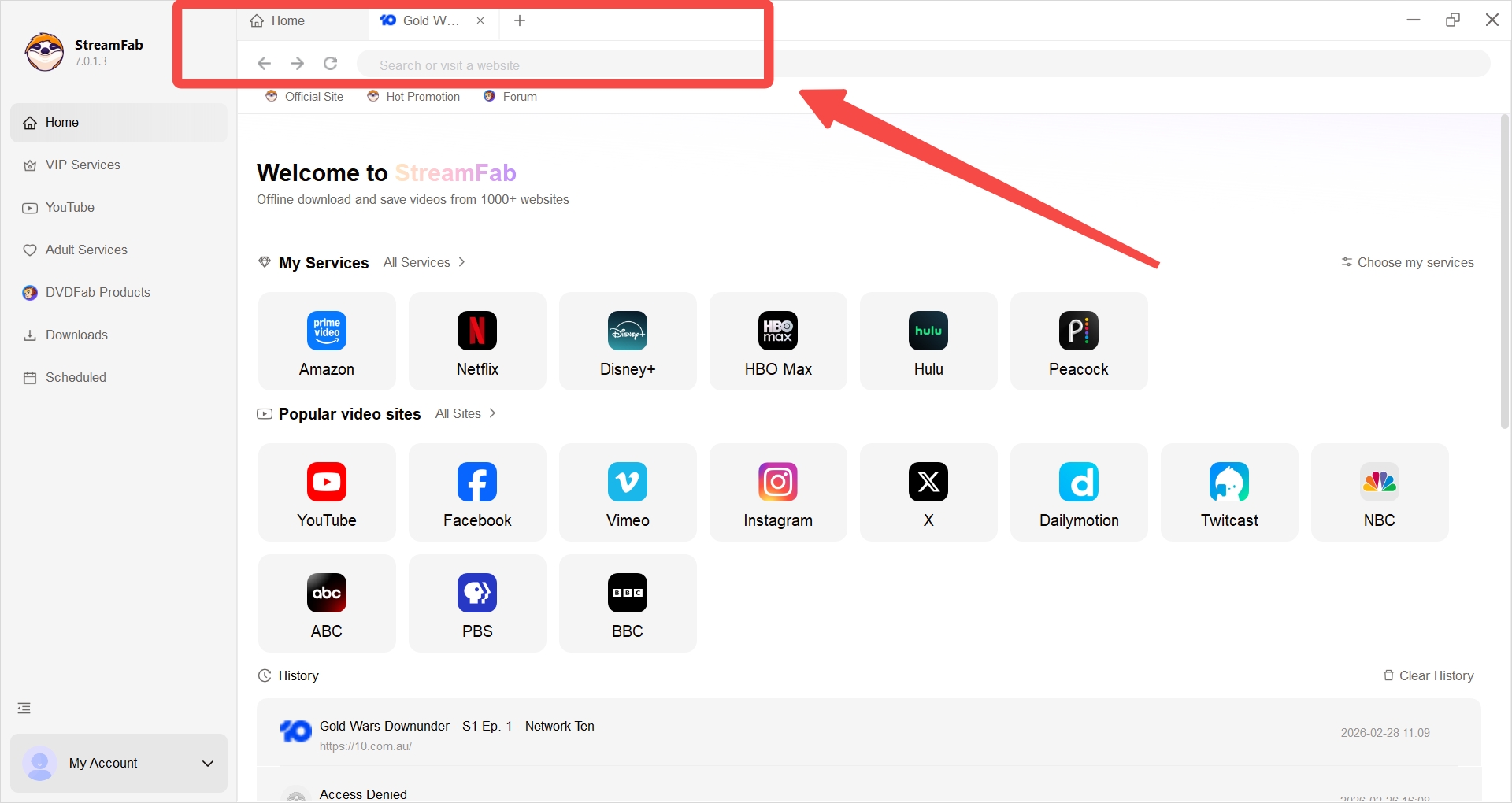Select the Netflix service tile
Viewport: 1512px width, 803px height.
[476, 341]
